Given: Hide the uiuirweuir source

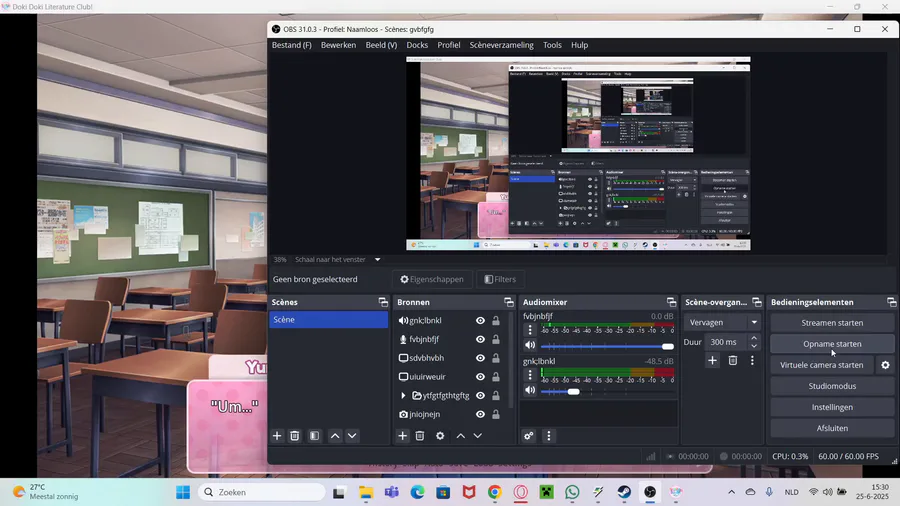Looking at the screenshot, I should pos(480,377).
